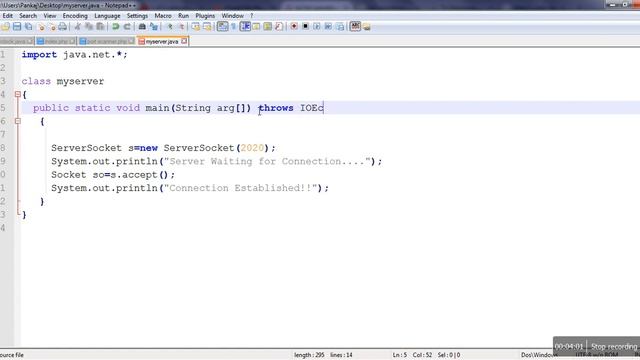Click 'lines : 14' in status bar
640x360 pixels.
341,355
